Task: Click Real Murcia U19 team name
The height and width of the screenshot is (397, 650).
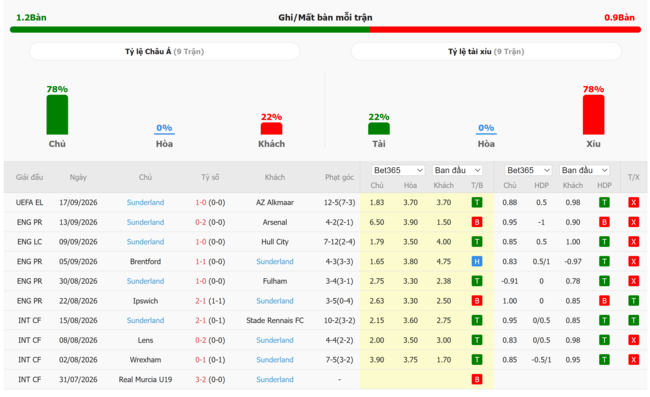Action: (145, 380)
